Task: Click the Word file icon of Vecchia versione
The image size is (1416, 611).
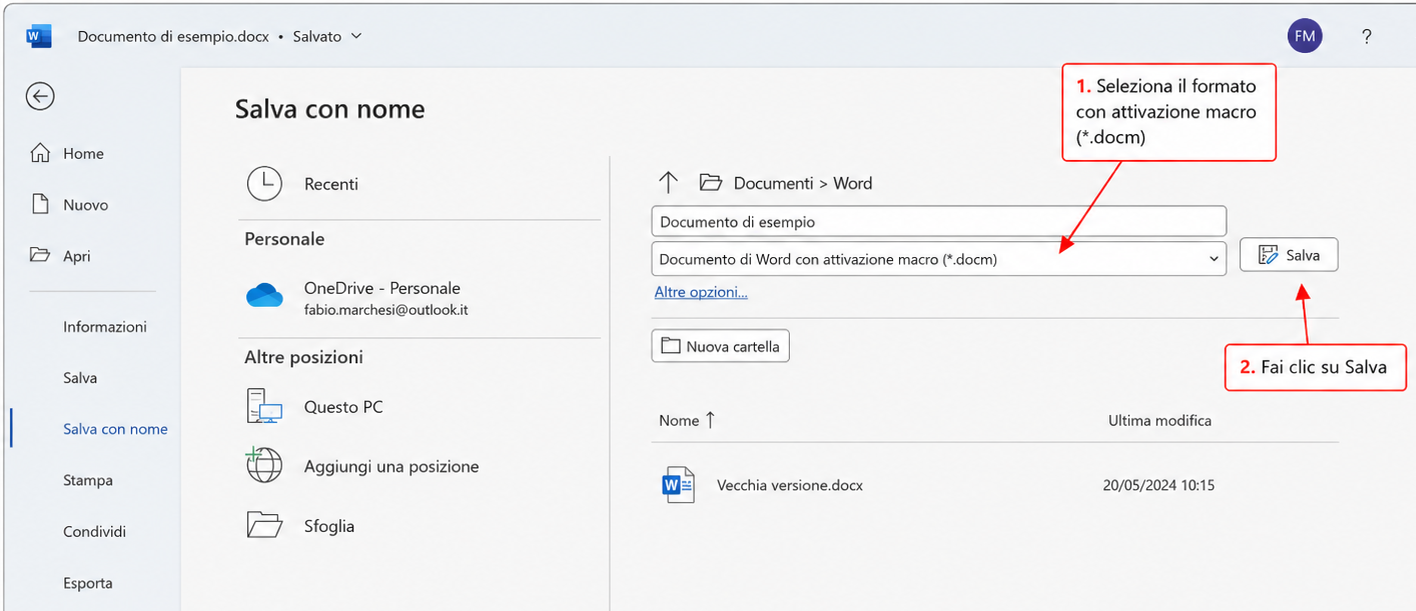Action: point(678,485)
